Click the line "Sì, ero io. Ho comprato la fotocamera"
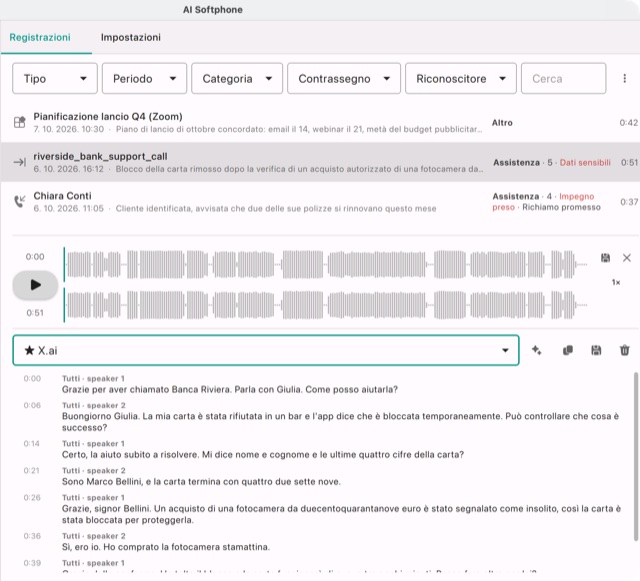640x581 pixels. (x=166, y=547)
